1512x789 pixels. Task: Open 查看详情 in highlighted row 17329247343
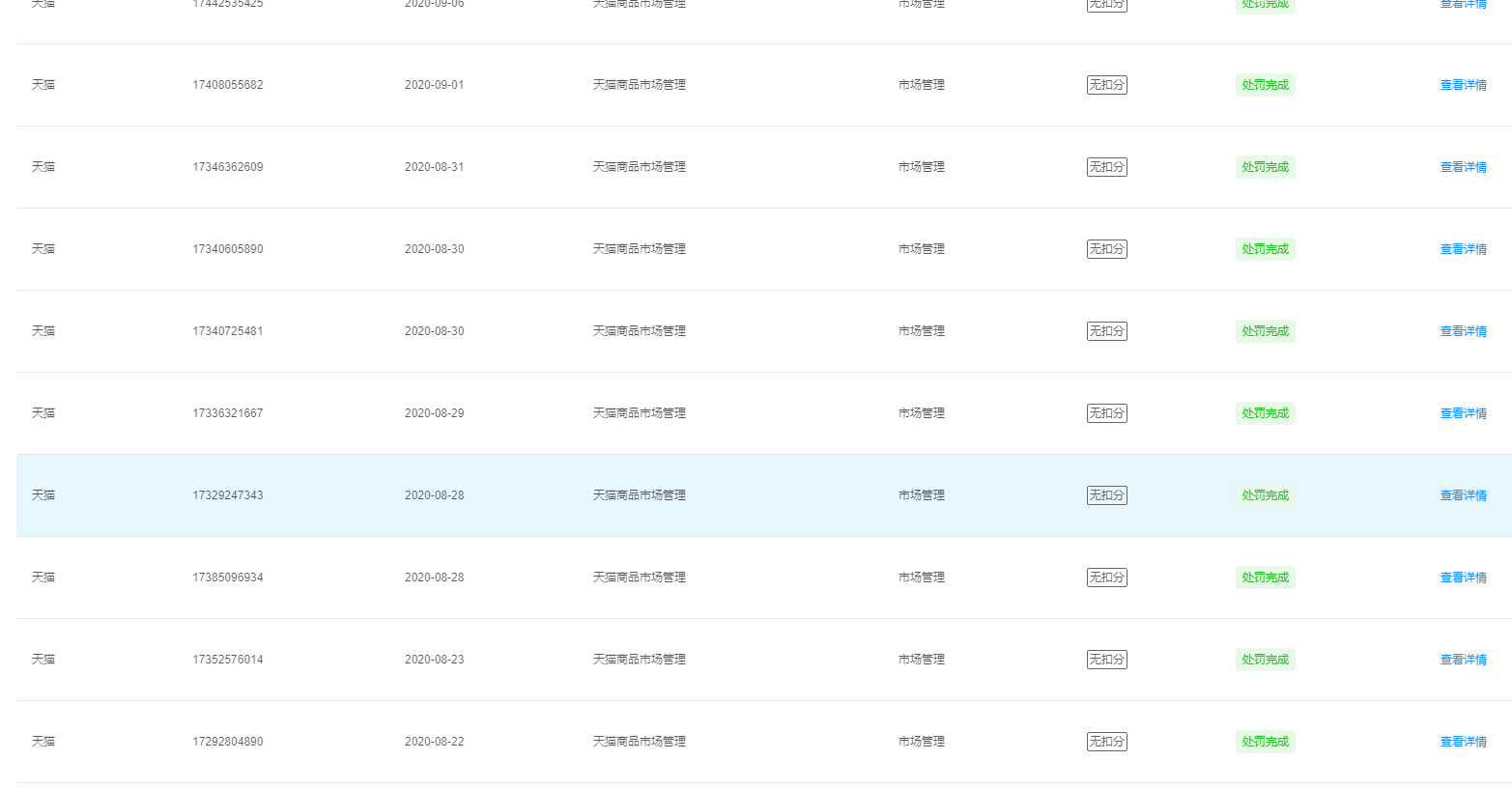1463,495
